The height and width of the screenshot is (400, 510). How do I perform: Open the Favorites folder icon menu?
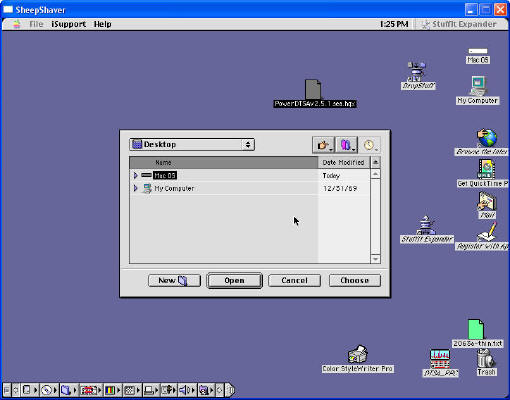(347, 145)
